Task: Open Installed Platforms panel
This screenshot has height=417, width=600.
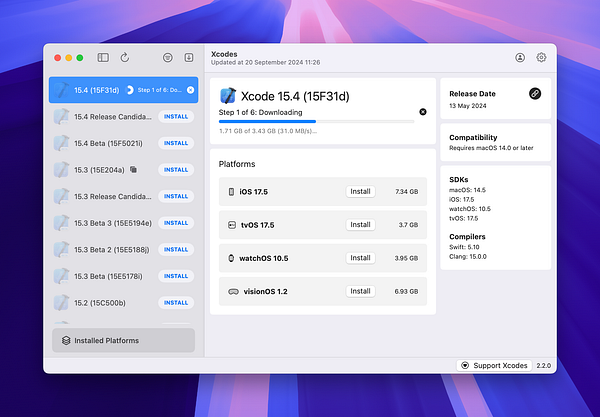Action: (x=123, y=340)
